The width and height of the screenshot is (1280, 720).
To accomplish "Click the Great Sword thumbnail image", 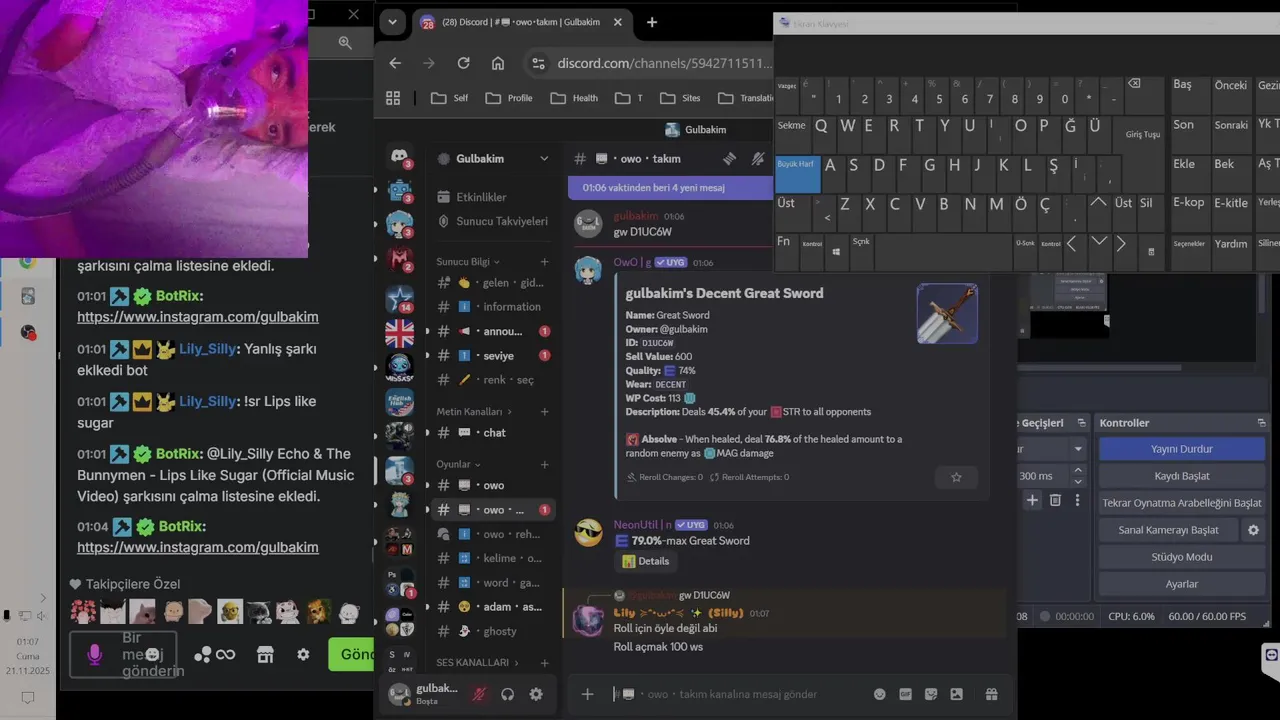I will click(x=947, y=314).
